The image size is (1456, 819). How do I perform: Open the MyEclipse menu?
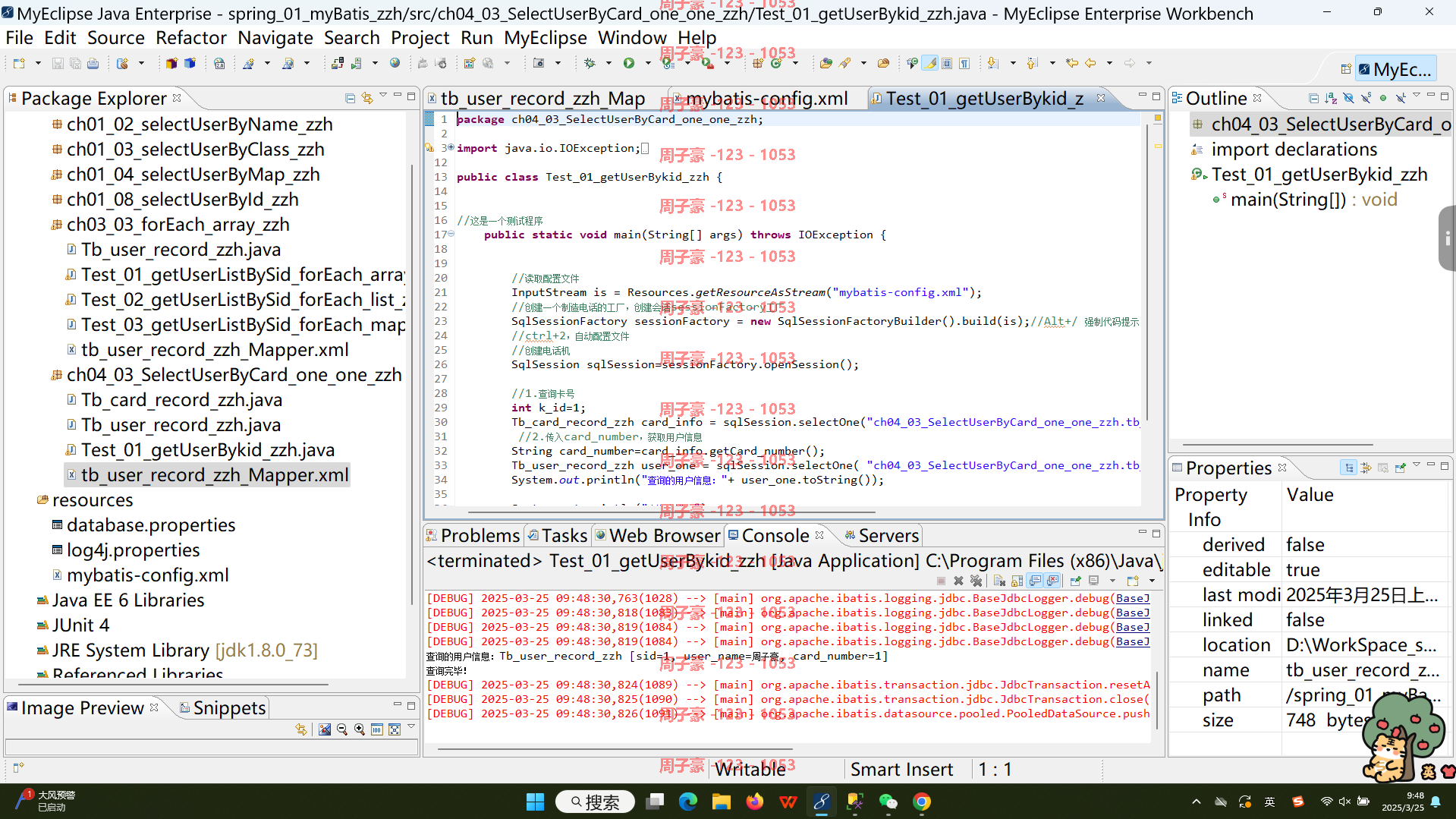pos(545,38)
